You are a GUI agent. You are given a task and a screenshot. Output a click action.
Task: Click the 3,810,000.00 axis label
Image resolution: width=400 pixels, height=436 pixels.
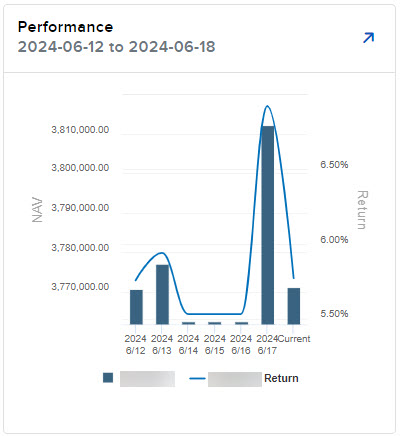click(x=80, y=130)
